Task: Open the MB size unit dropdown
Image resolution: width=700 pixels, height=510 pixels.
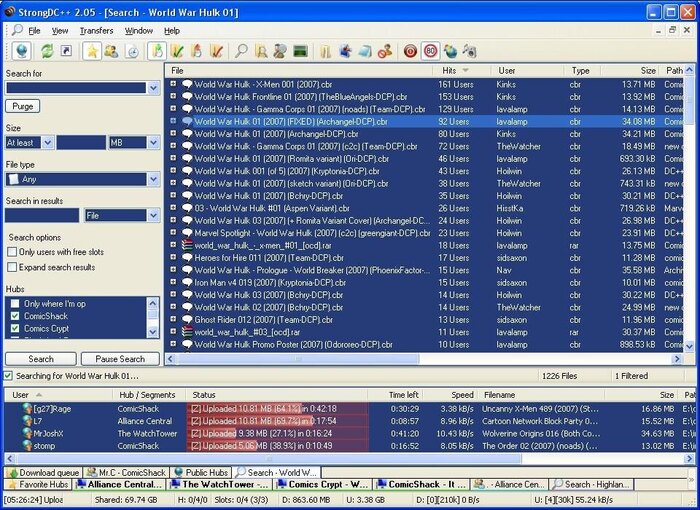Action: point(153,142)
